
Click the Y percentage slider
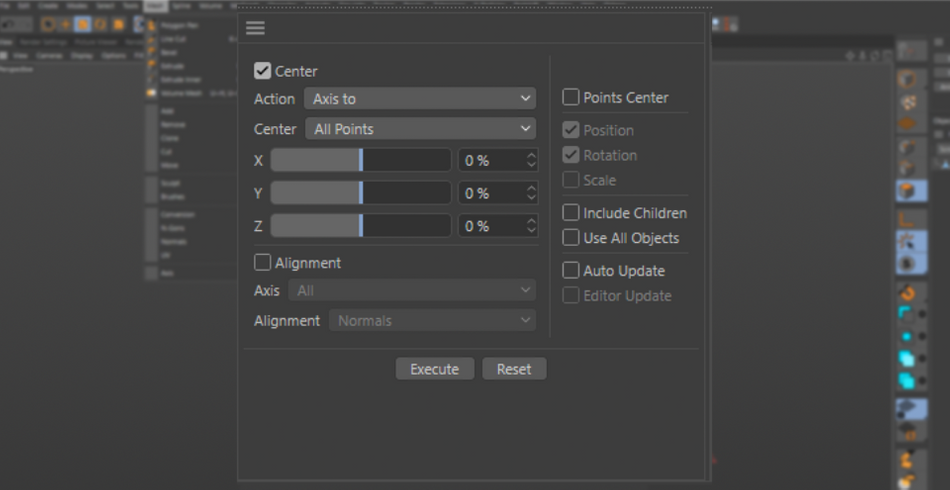coord(360,193)
